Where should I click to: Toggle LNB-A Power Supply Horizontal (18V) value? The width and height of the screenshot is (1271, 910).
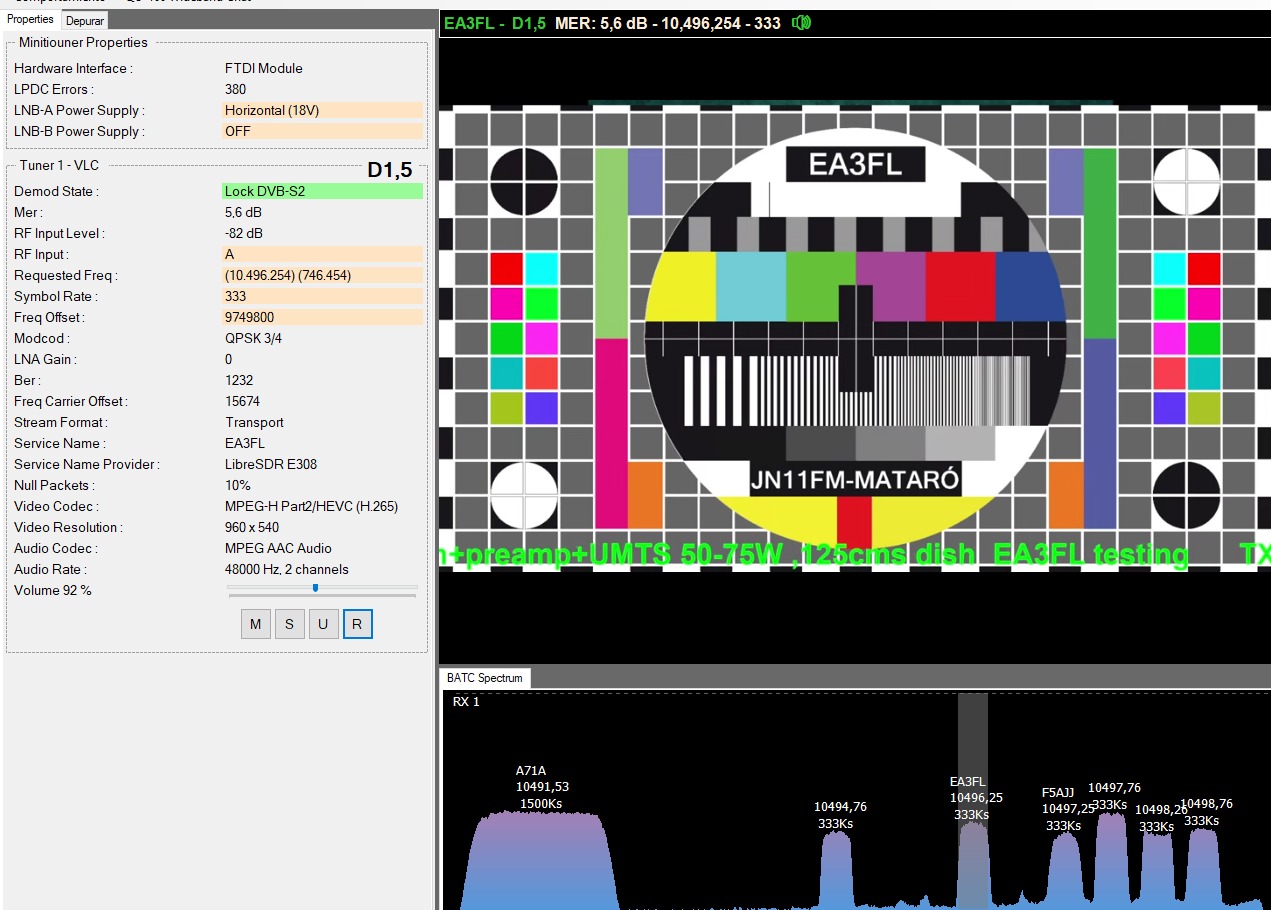(322, 111)
